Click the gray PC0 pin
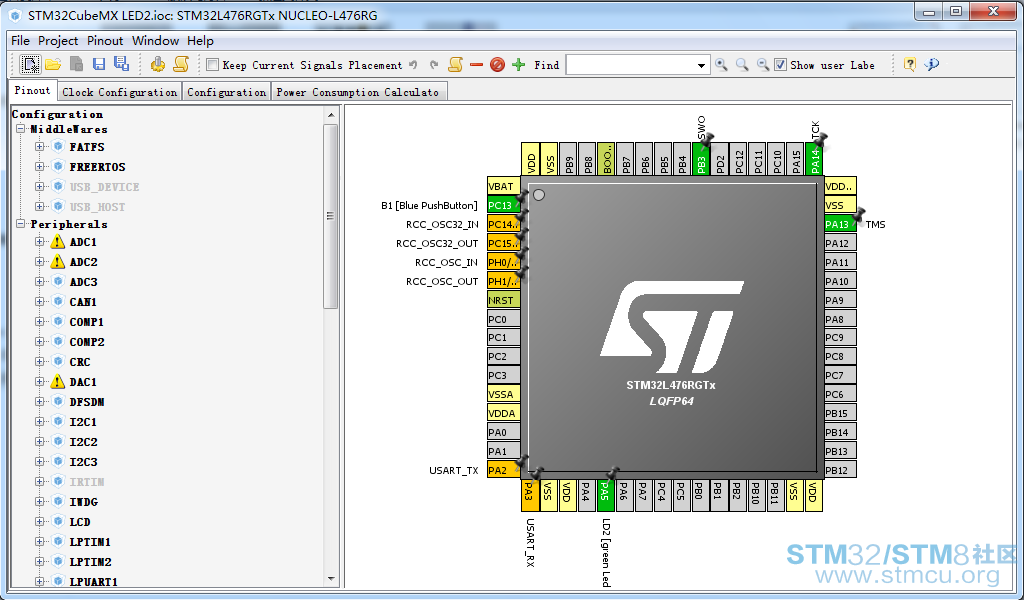1024x600 pixels. click(504, 319)
